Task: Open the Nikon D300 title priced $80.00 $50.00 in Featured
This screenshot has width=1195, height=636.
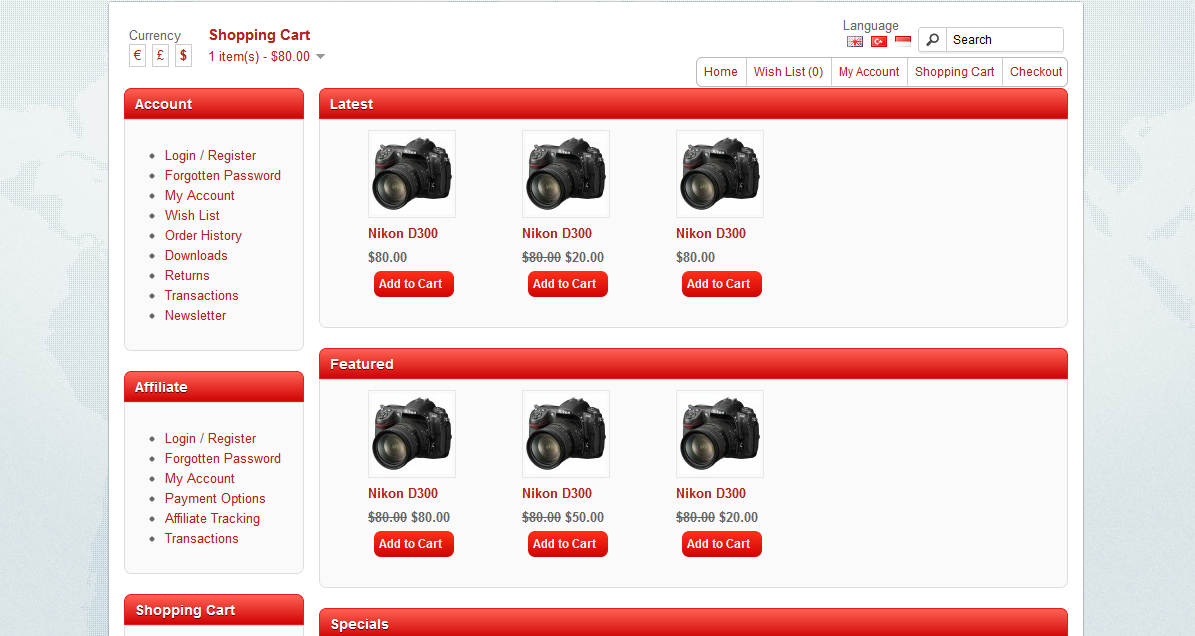Action: click(556, 494)
